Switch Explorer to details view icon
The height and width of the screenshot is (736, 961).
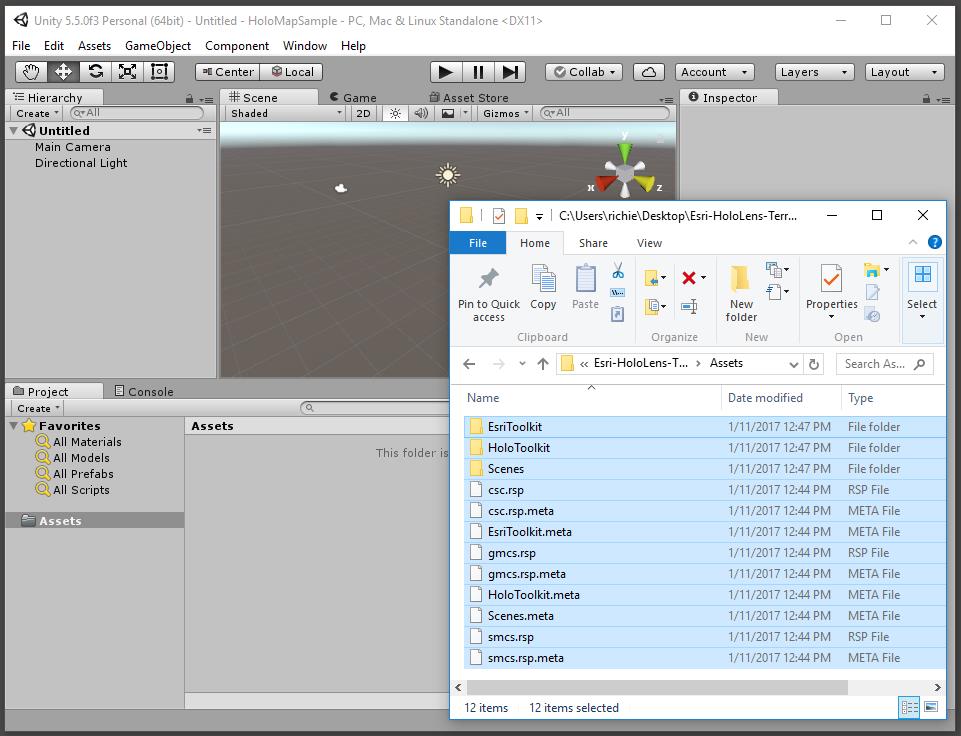point(909,707)
